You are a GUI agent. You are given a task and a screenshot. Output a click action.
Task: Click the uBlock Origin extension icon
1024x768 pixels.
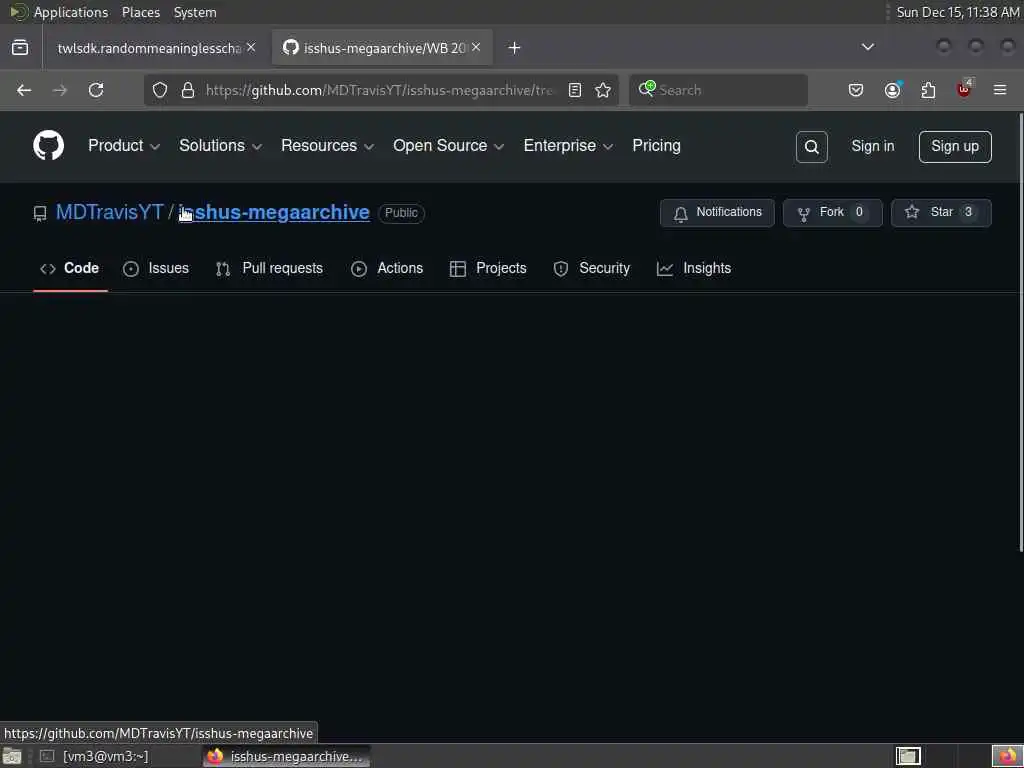point(964,89)
